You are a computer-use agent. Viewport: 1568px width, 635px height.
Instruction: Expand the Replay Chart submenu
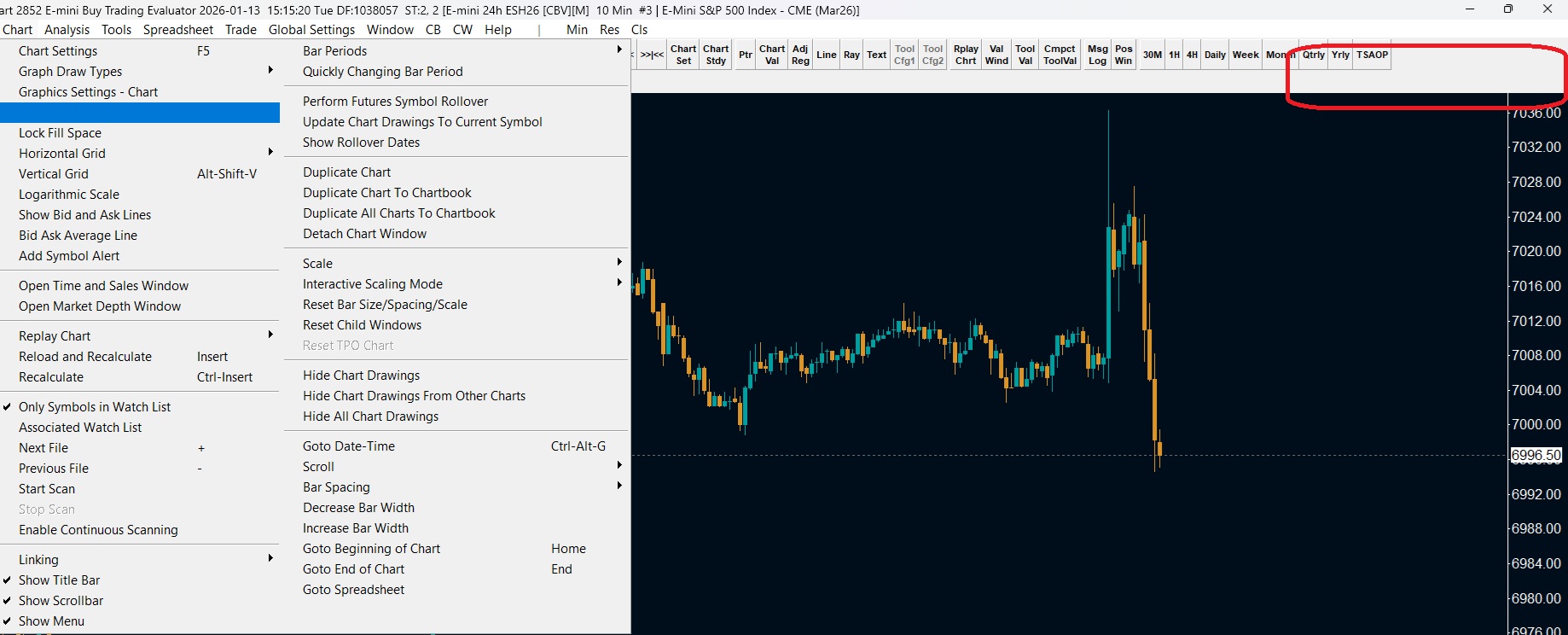pyautogui.click(x=140, y=336)
